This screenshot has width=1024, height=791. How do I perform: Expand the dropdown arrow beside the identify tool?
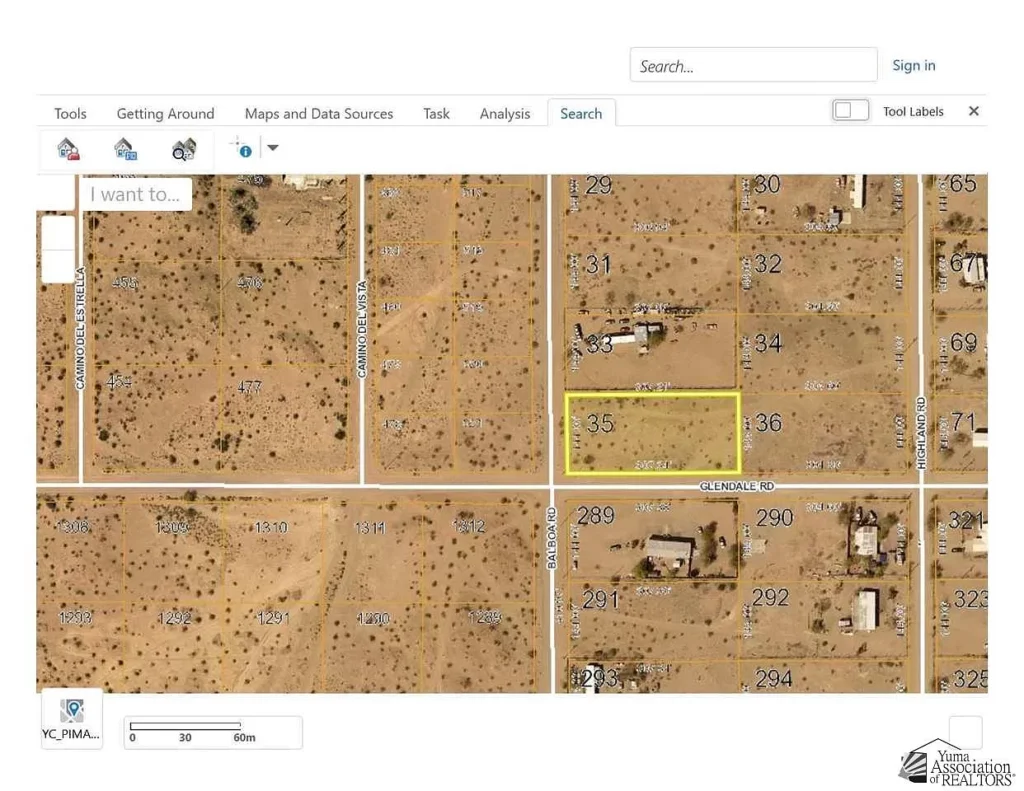click(272, 147)
